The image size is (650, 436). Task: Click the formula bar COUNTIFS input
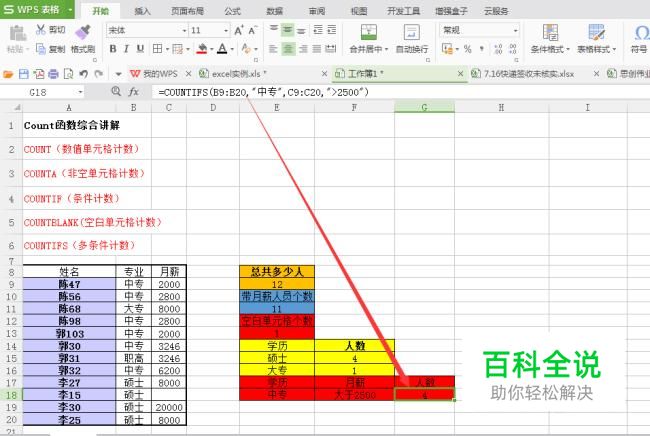[400, 92]
